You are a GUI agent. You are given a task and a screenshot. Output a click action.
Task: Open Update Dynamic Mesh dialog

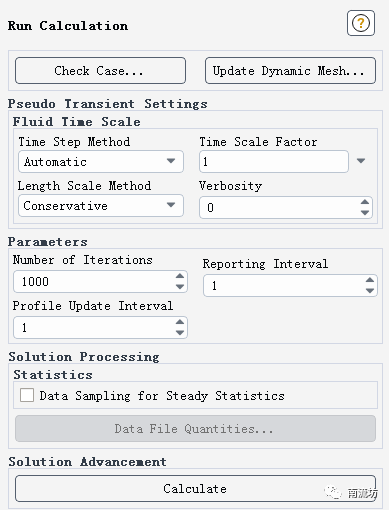pos(290,71)
